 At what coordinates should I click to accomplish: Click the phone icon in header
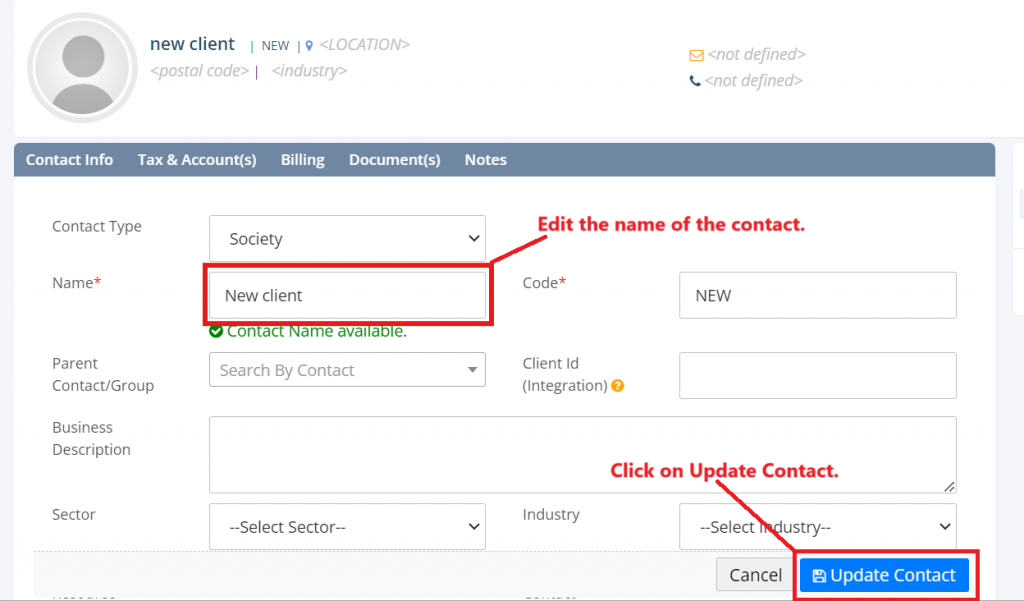tap(695, 81)
